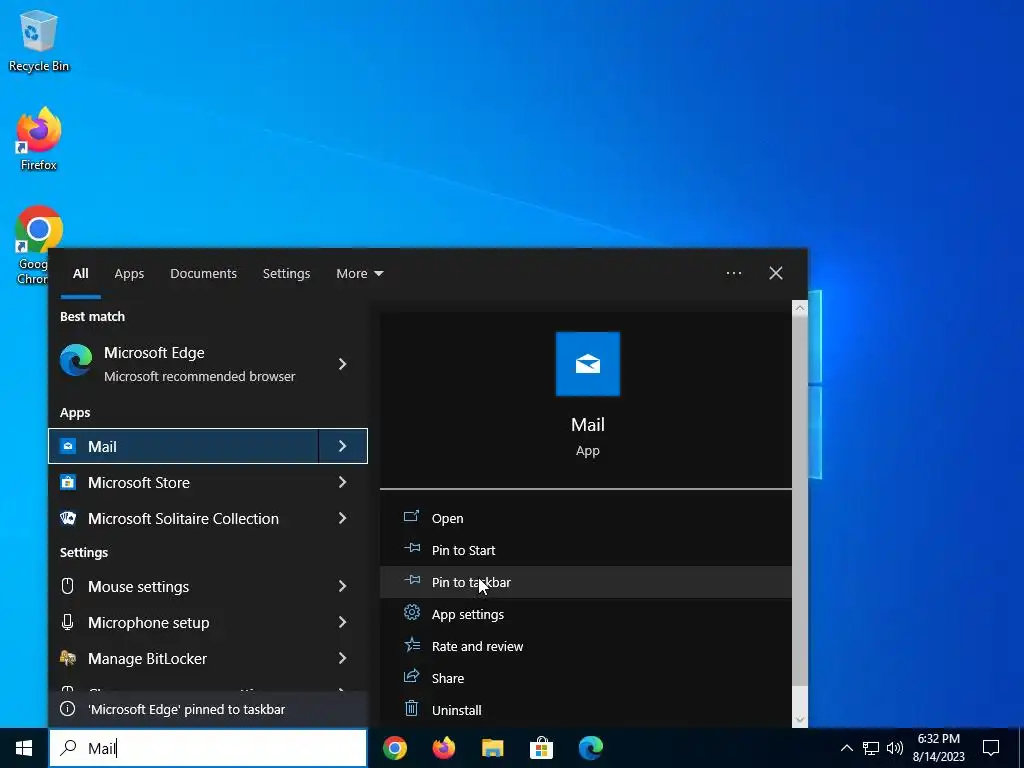The image size is (1024, 768).
Task: Switch to the Settings search tab
Action: (x=286, y=274)
